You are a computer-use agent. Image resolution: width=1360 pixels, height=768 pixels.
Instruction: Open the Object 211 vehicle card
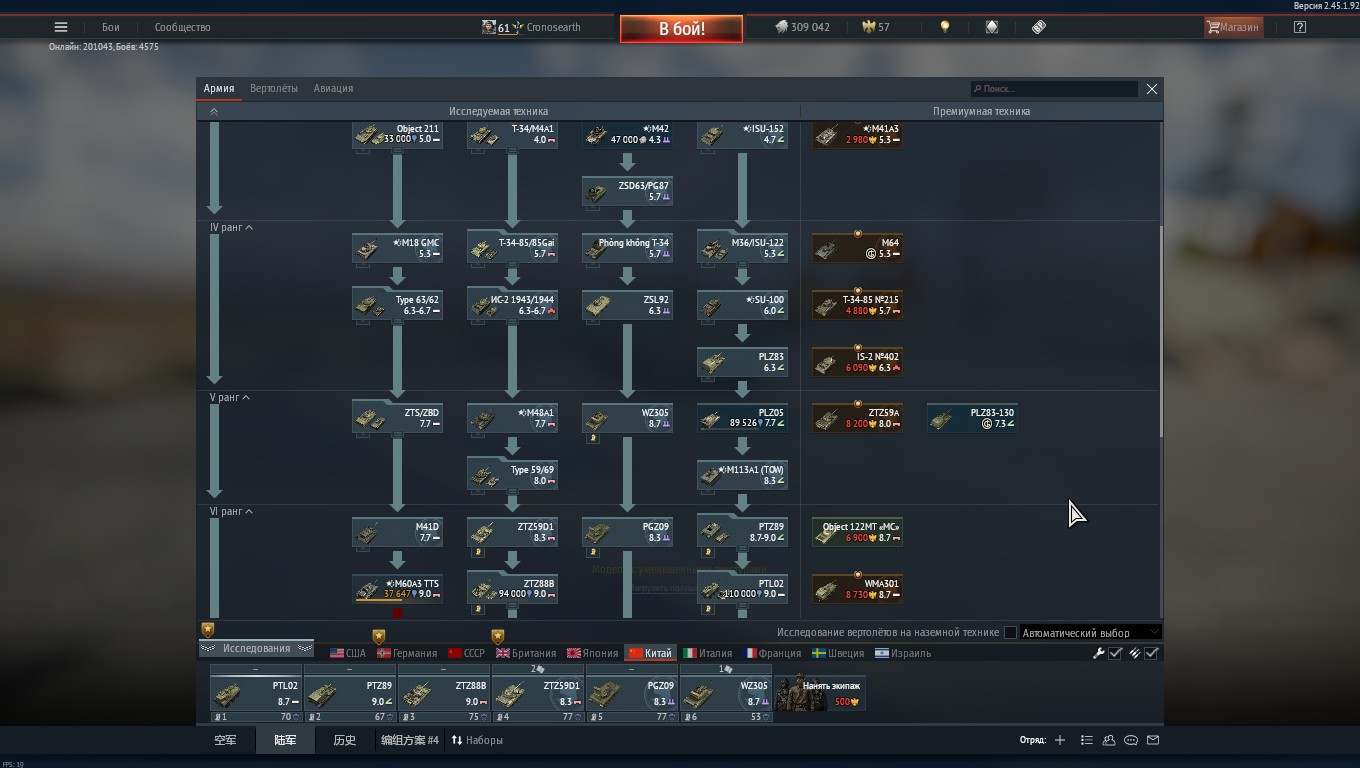[397, 135]
